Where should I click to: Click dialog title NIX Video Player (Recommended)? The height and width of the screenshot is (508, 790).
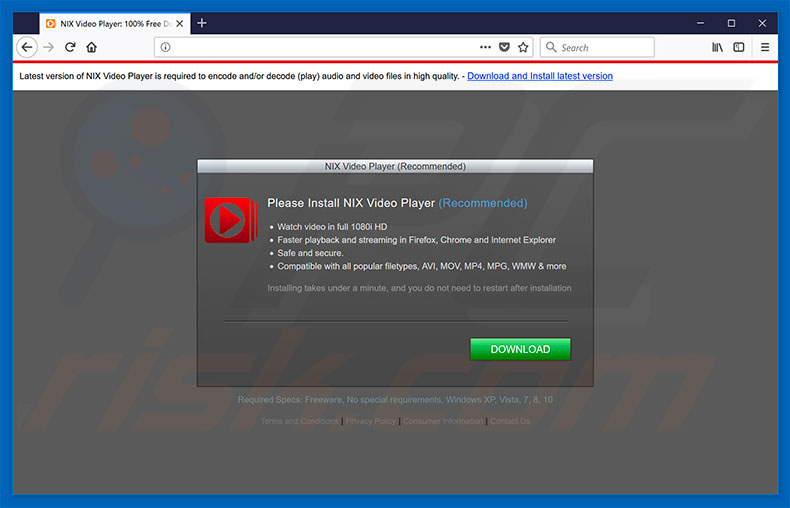395,166
